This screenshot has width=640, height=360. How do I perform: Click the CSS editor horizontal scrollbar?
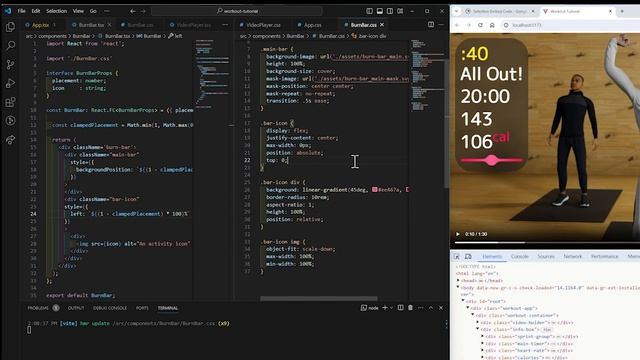pyautogui.click(x=318, y=298)
